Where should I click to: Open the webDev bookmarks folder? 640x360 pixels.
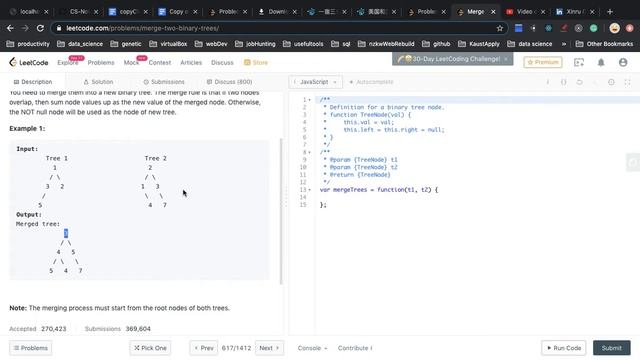(211, 44)
